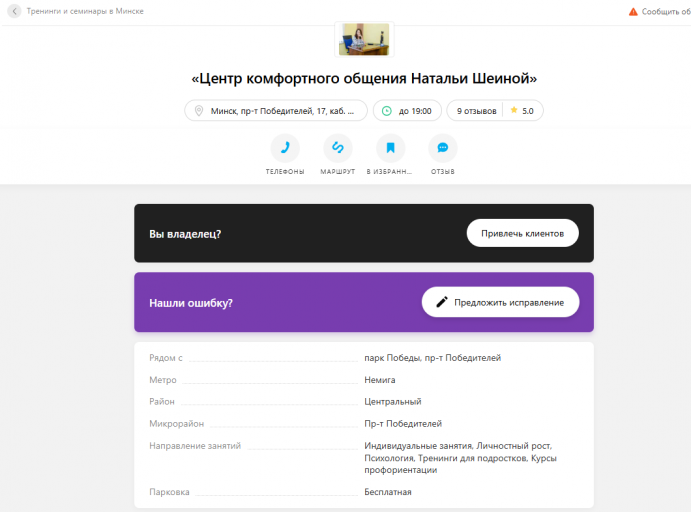Viewport: 691px width, 512px height.
Task: Open the office photo thumbnail
Action: (x=364, y=39)
